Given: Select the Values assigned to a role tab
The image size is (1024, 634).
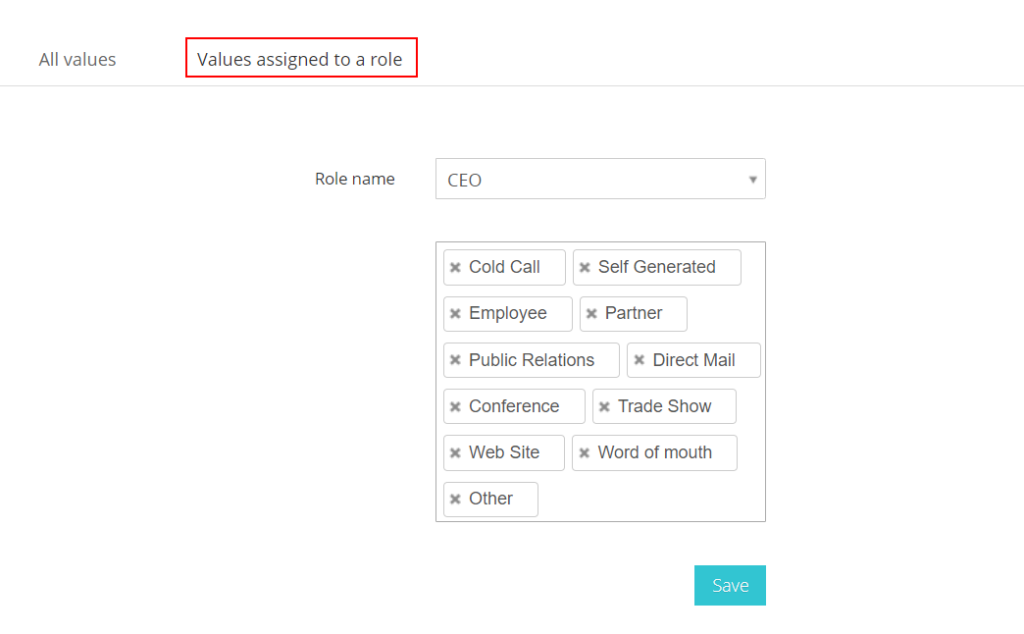Looking at the screenshot, I should tap(300, 59).
